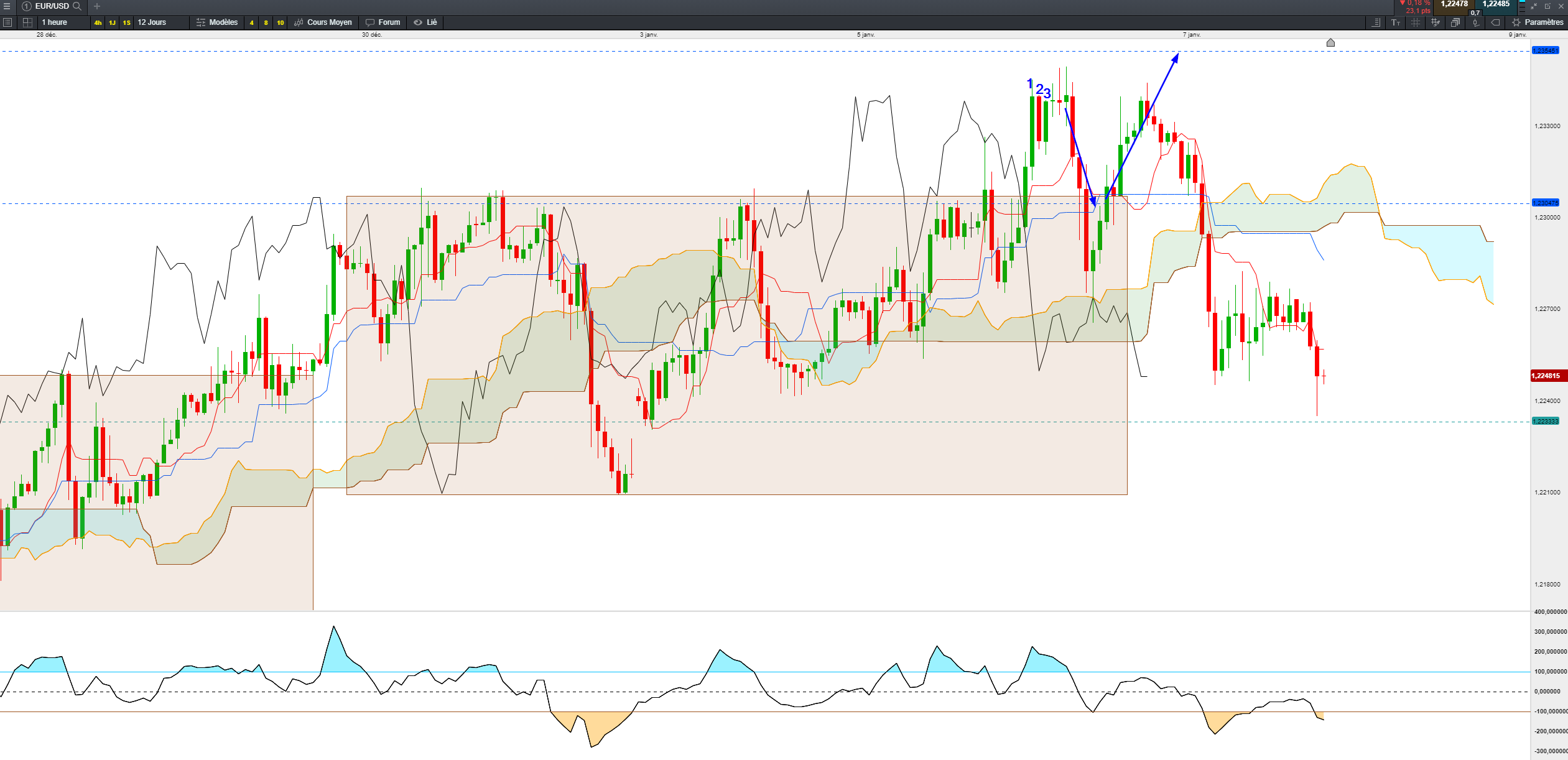Switch to the 4h timeframe shortcut
This screenshot has width=1568, height=760.
tap(98, 23)
